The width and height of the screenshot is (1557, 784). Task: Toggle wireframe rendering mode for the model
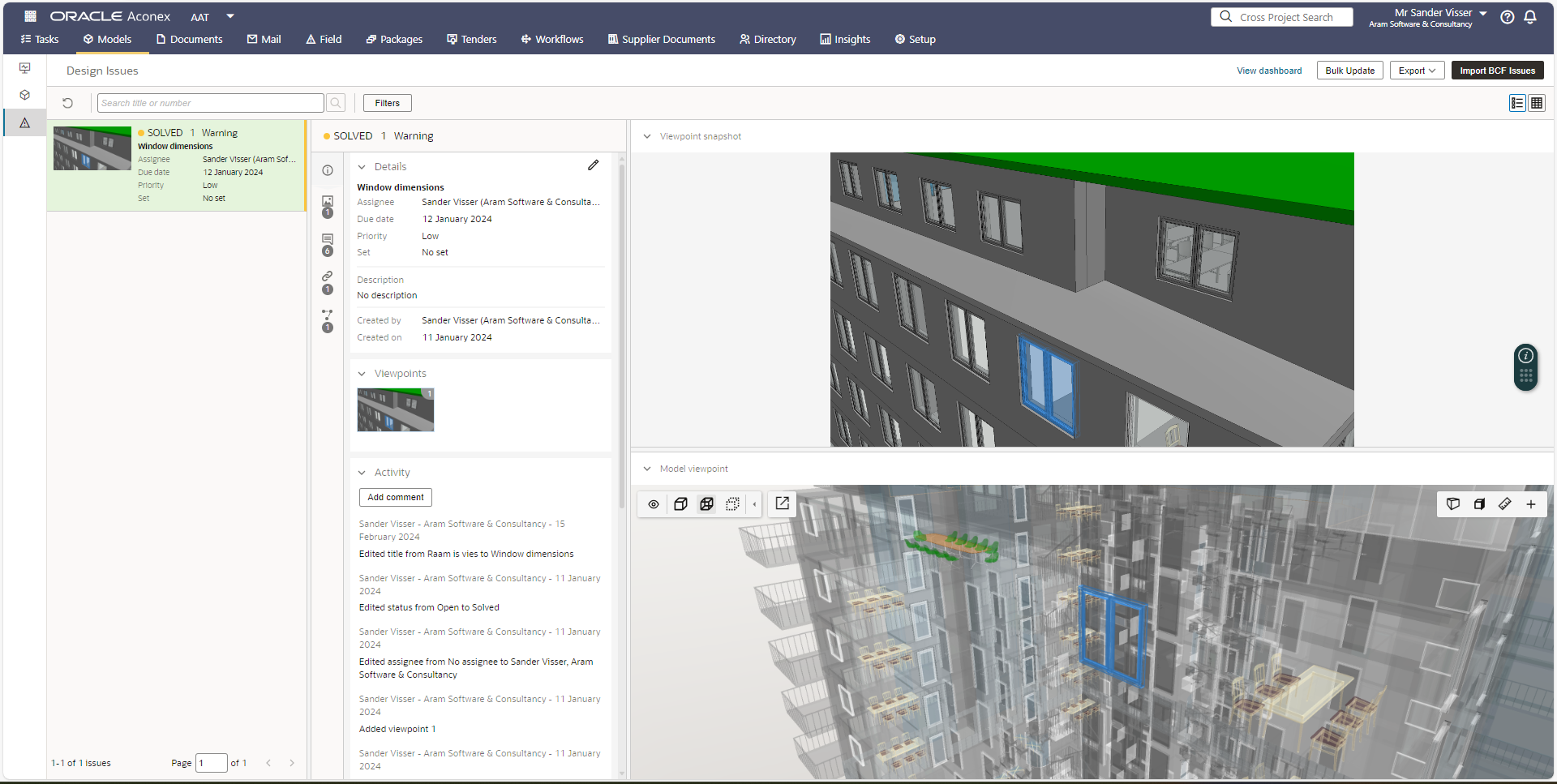(x=706, y=503)
